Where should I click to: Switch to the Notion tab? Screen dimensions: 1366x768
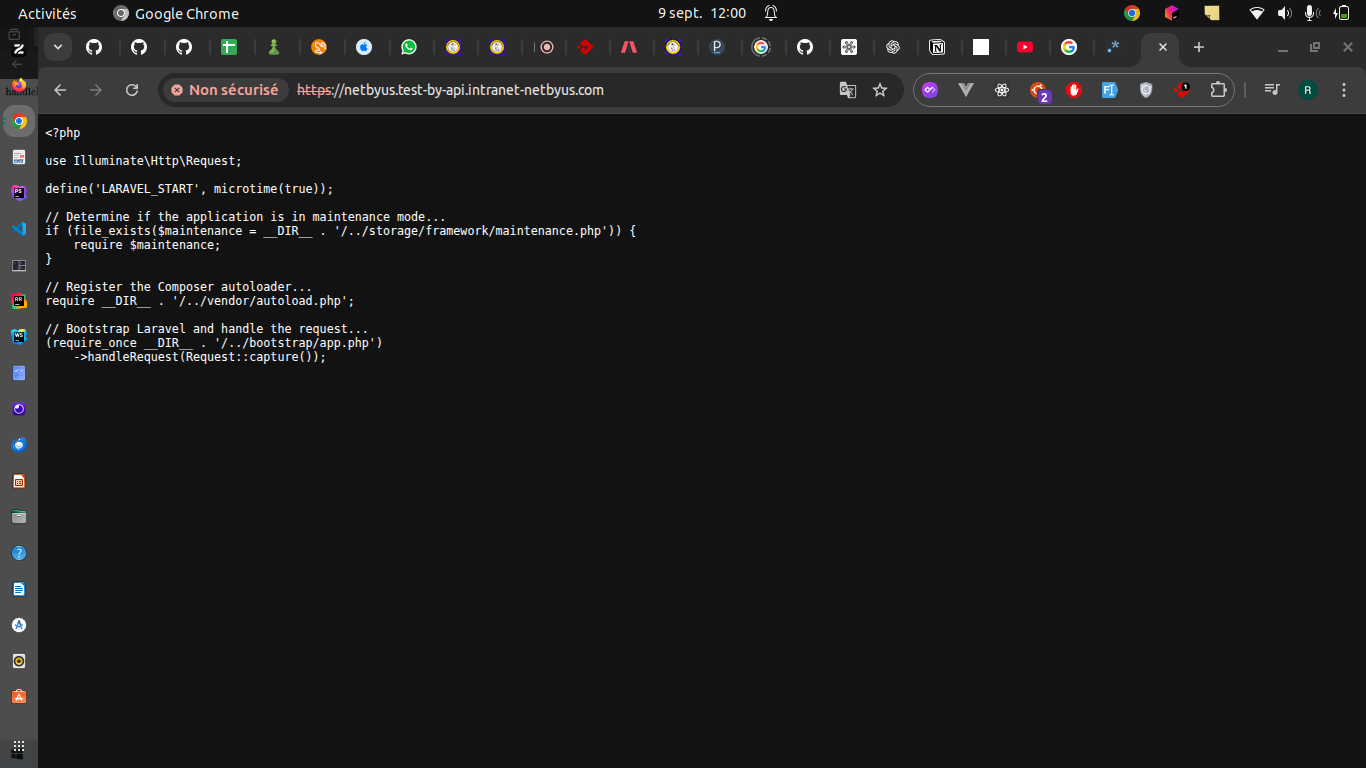pos(937,47)
